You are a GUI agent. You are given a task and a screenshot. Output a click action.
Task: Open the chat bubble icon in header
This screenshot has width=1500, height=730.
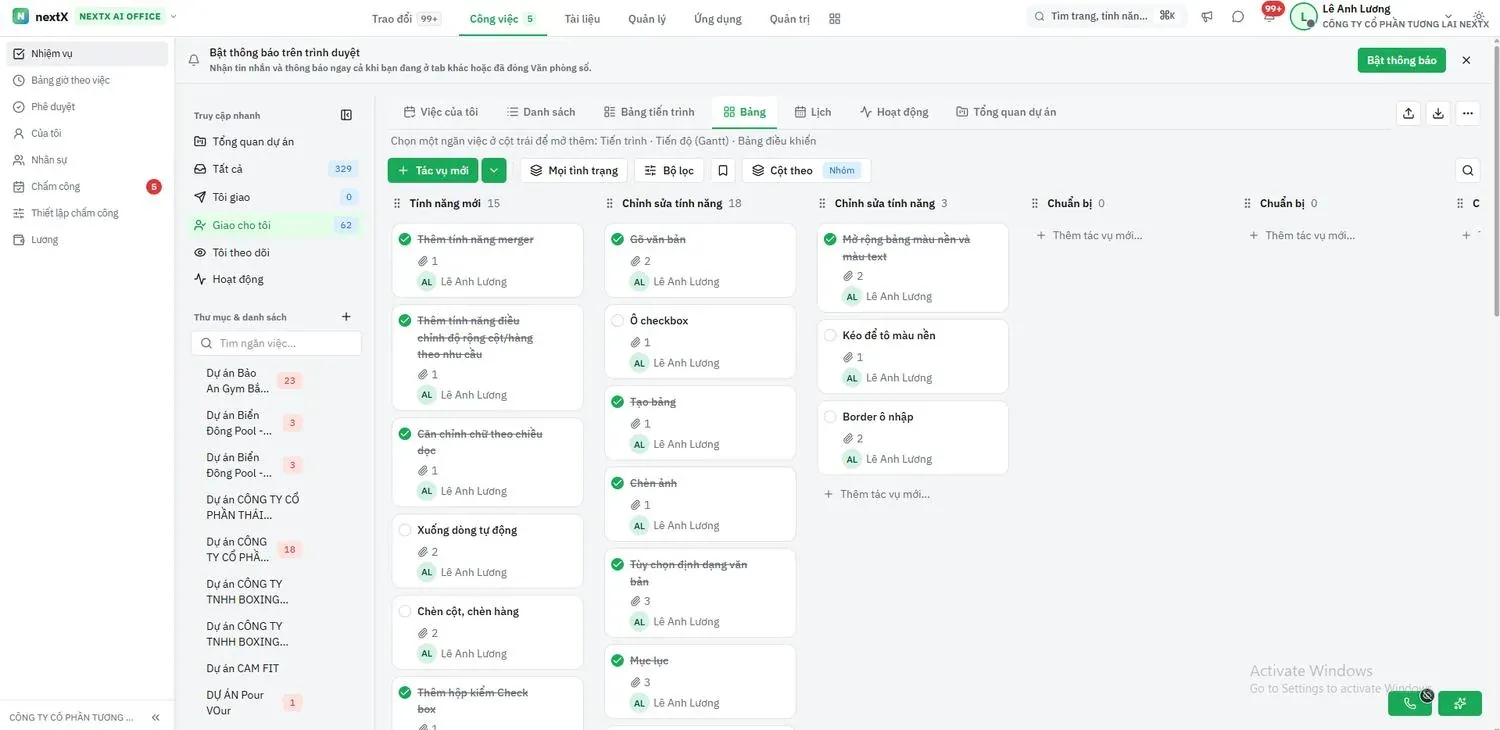pos(1238,17)
